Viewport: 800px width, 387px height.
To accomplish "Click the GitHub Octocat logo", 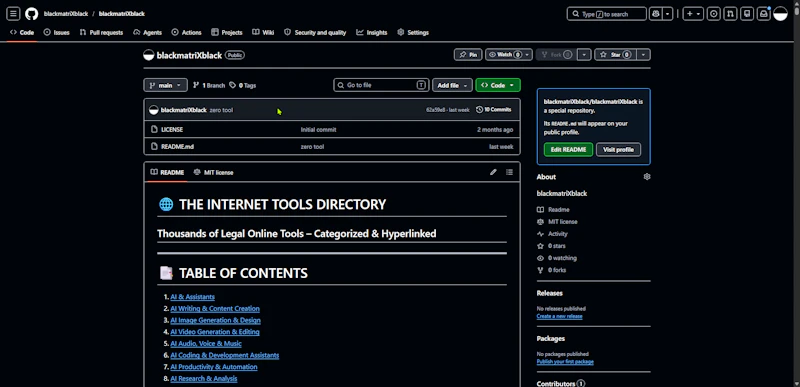I will pos(32,14).
